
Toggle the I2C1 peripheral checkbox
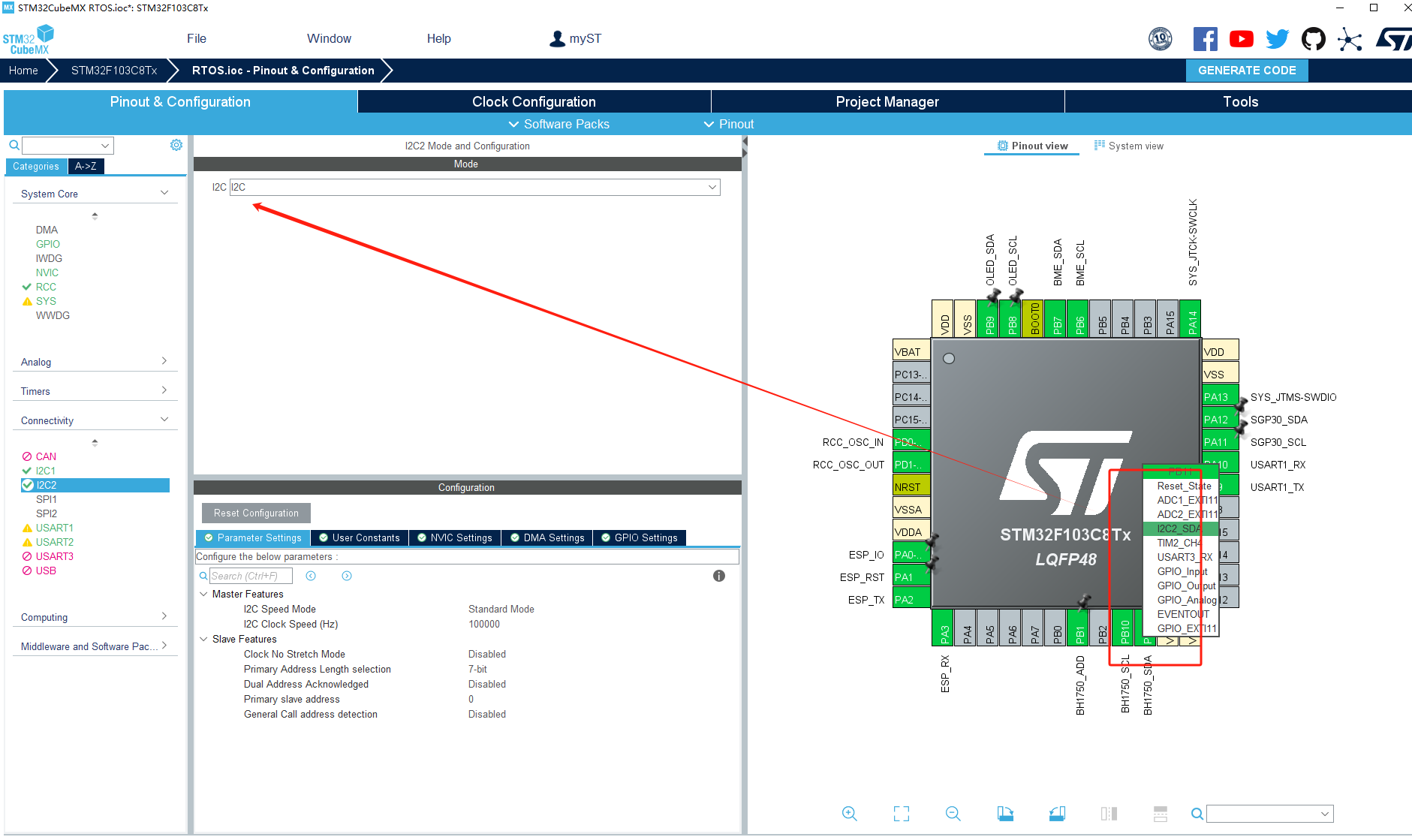[27, 471]
